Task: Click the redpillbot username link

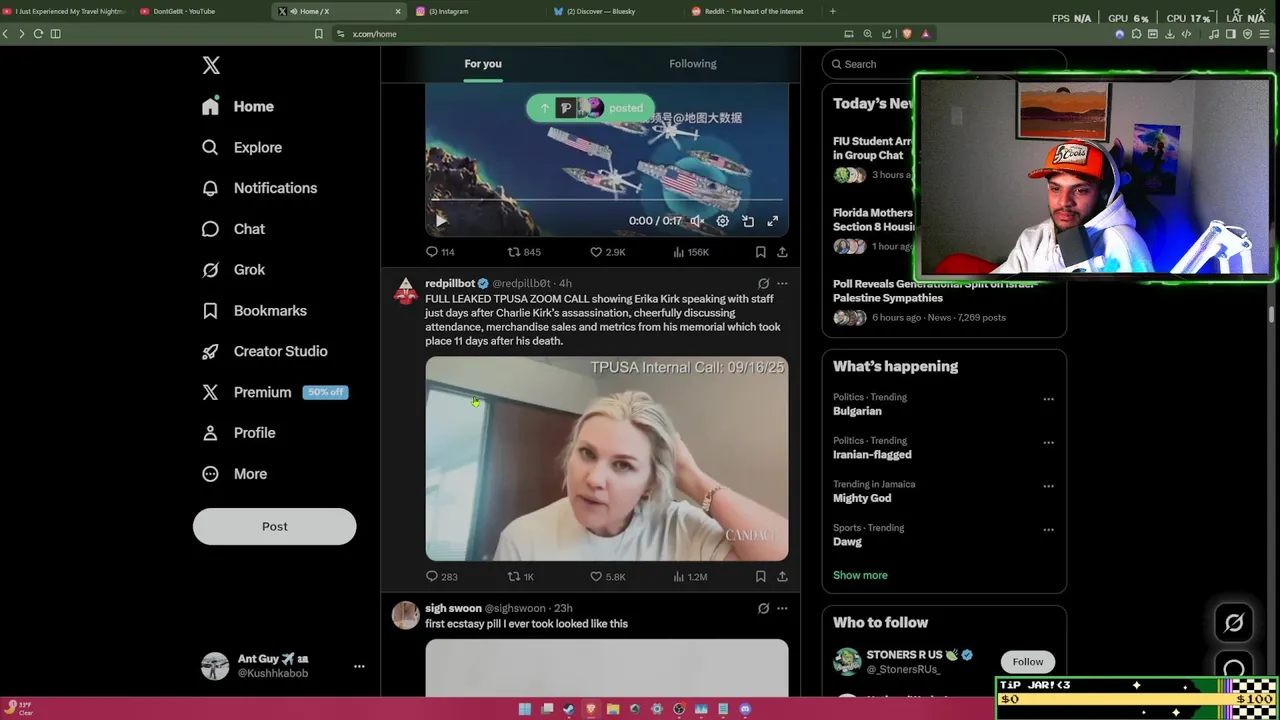Action: click(450, 284)
